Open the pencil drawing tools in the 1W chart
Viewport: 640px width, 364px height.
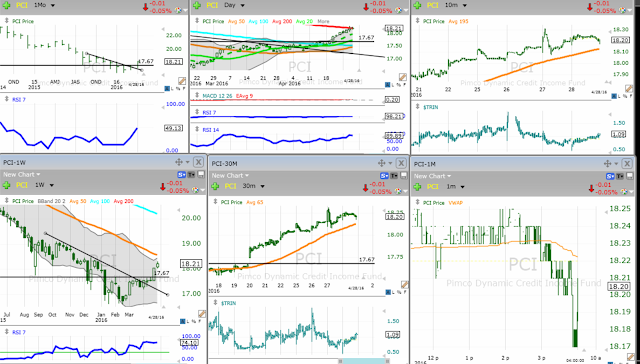(202, 313)
